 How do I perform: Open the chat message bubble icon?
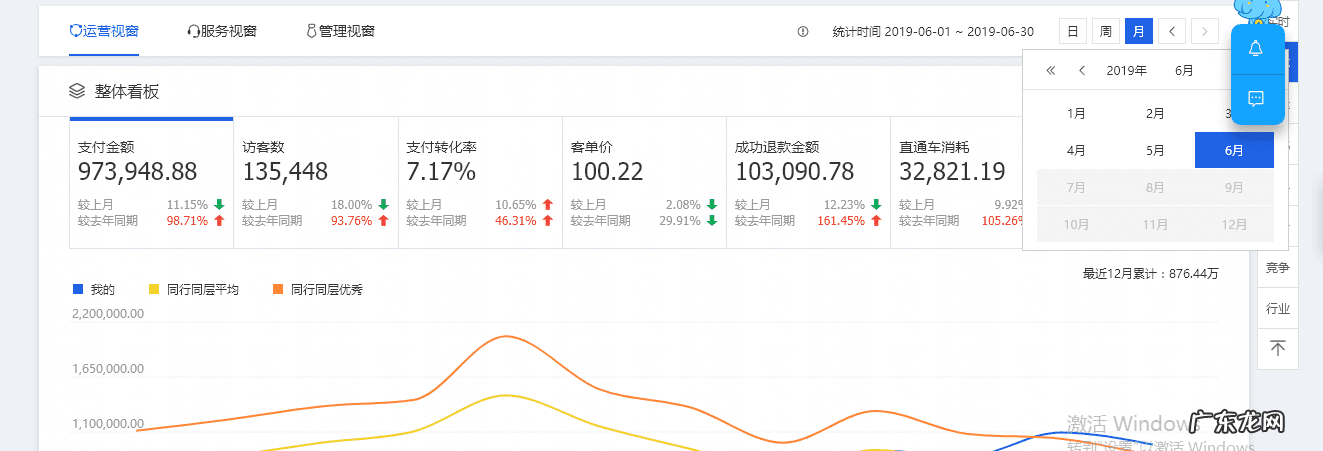point(1256,98)
